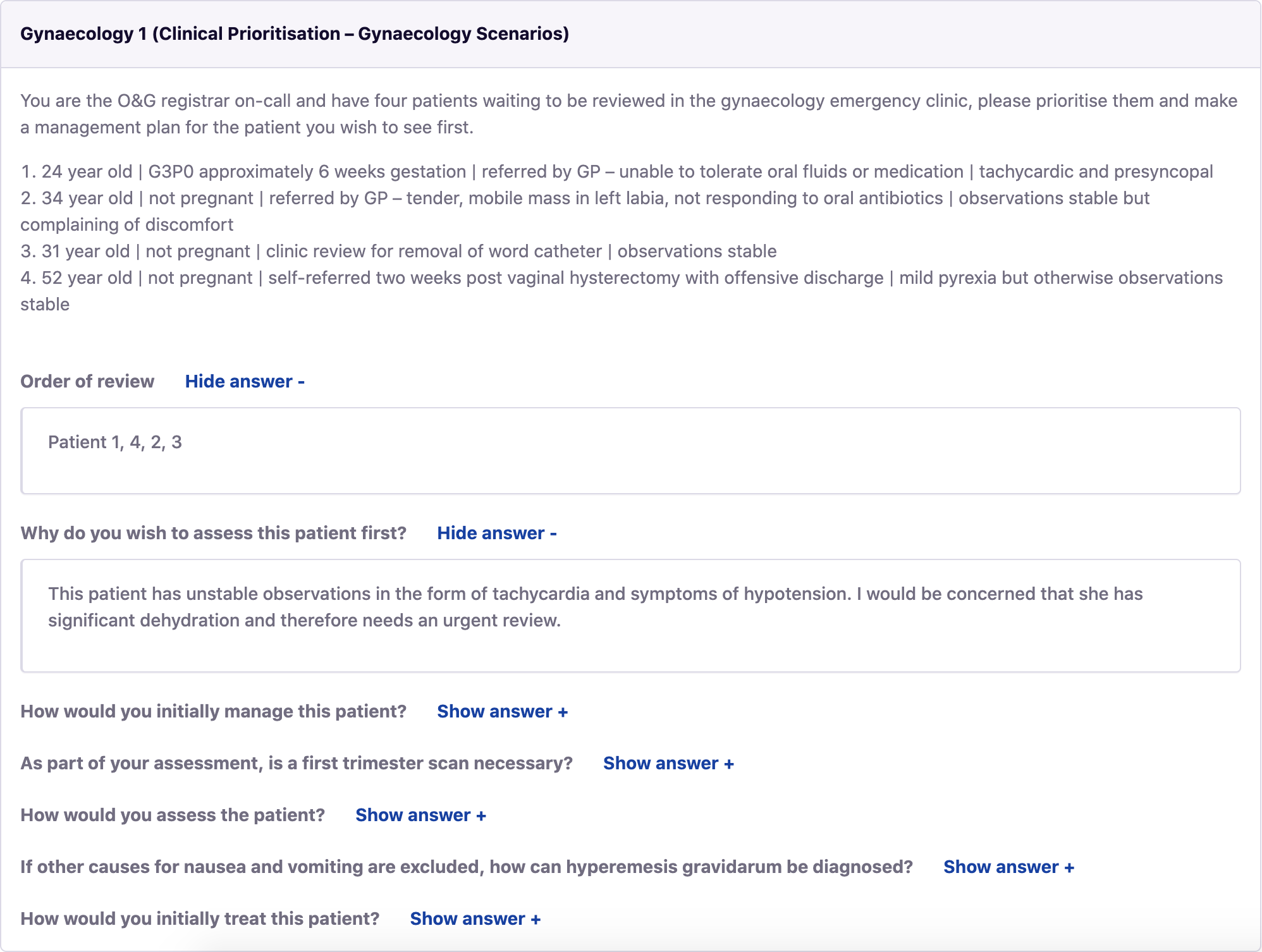Show answer for initial treatment question
The image size is (1262, 952).
475,918
